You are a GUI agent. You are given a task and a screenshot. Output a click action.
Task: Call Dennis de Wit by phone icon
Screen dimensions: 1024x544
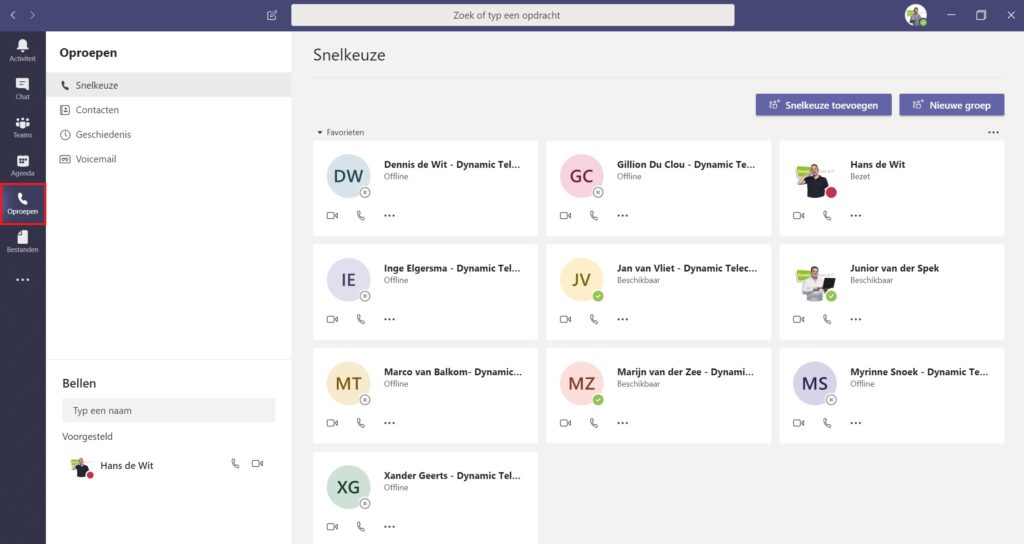point(360,216)
